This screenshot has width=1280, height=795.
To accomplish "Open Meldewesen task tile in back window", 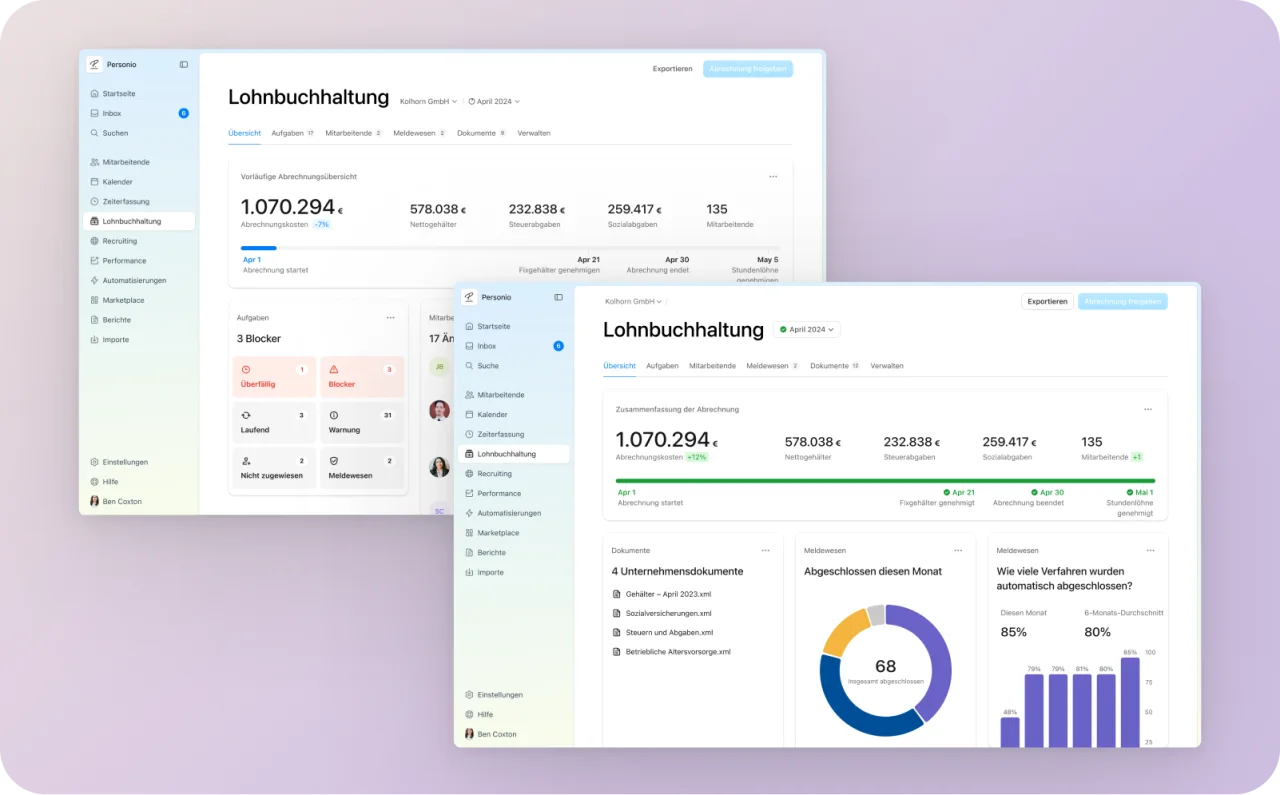I will coord(362,468).
